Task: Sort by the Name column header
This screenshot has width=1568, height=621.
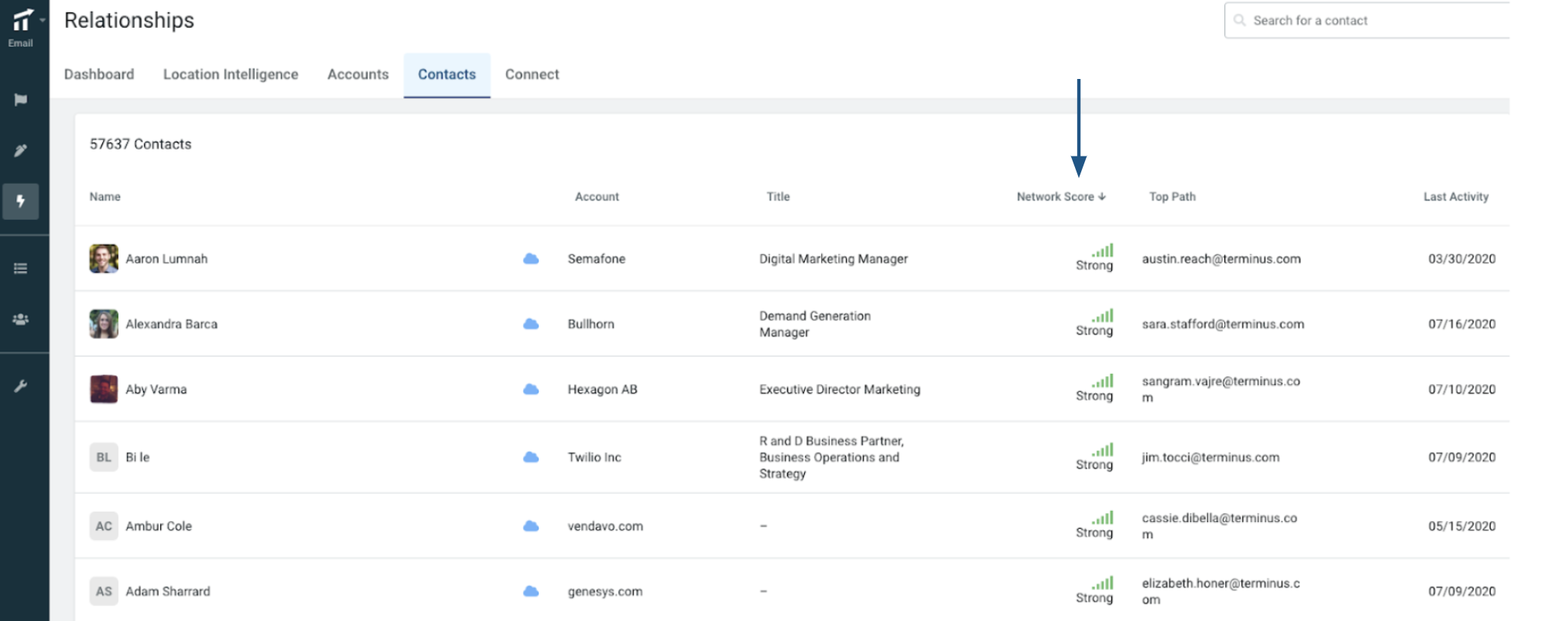Action: pyautogui.click(x=105, y=197)
